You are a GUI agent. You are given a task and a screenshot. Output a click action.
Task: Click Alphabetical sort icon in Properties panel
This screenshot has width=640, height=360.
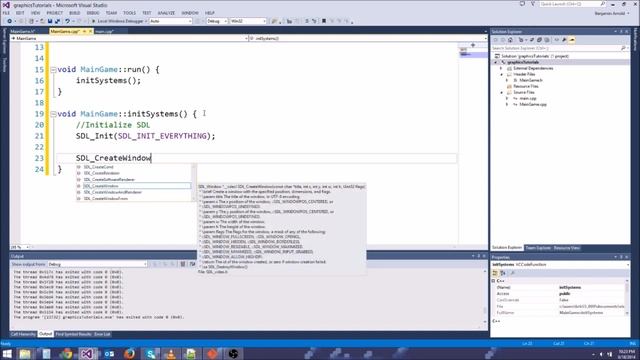coord(503,273)
